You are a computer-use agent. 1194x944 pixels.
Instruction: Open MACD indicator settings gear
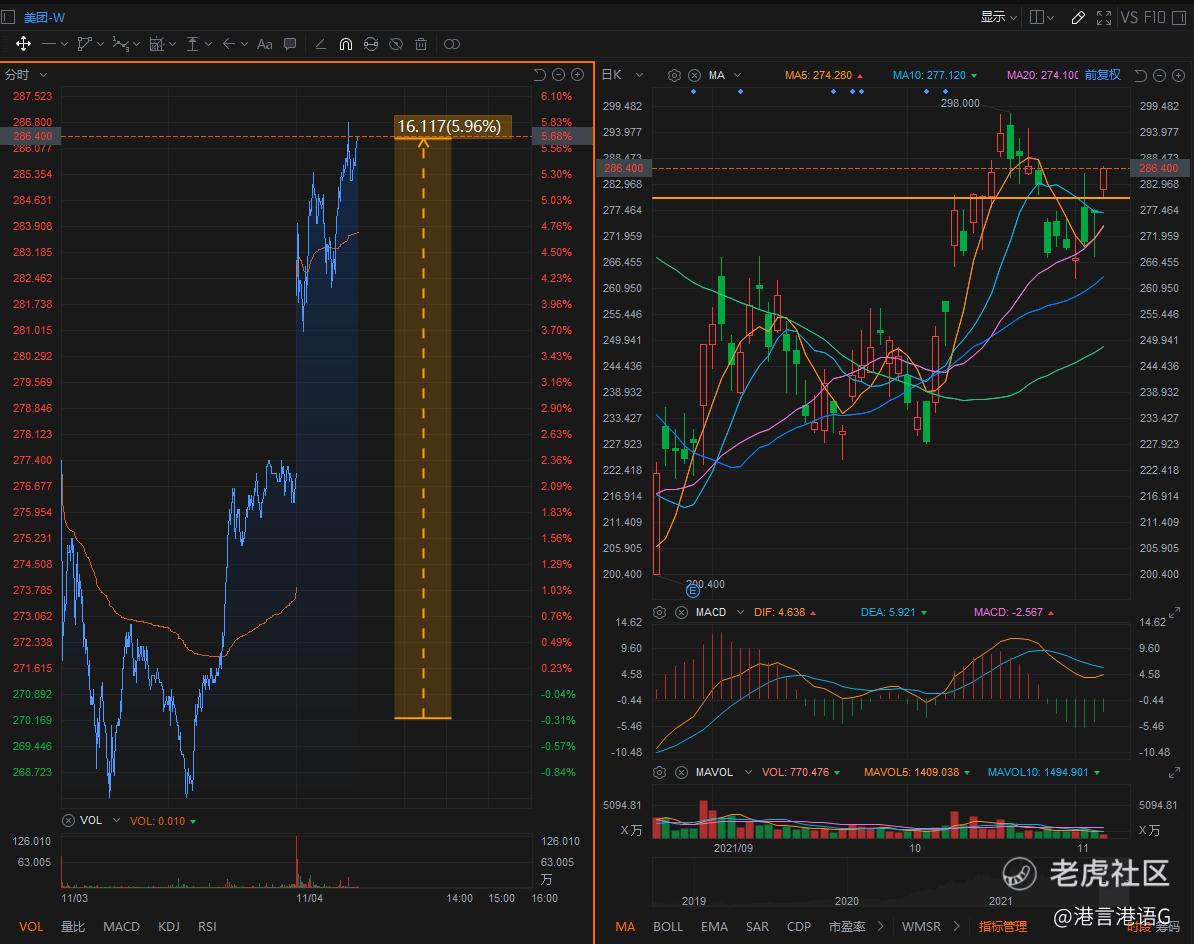(659, 612)
